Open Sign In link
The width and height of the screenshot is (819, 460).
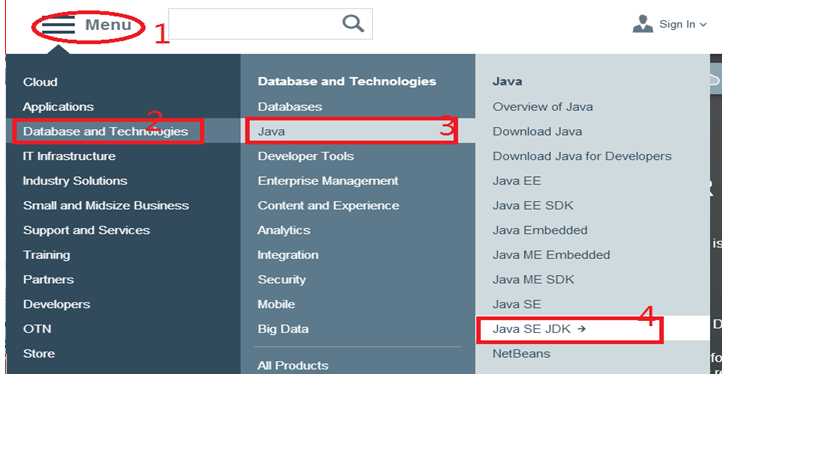[x=677, y=24]
